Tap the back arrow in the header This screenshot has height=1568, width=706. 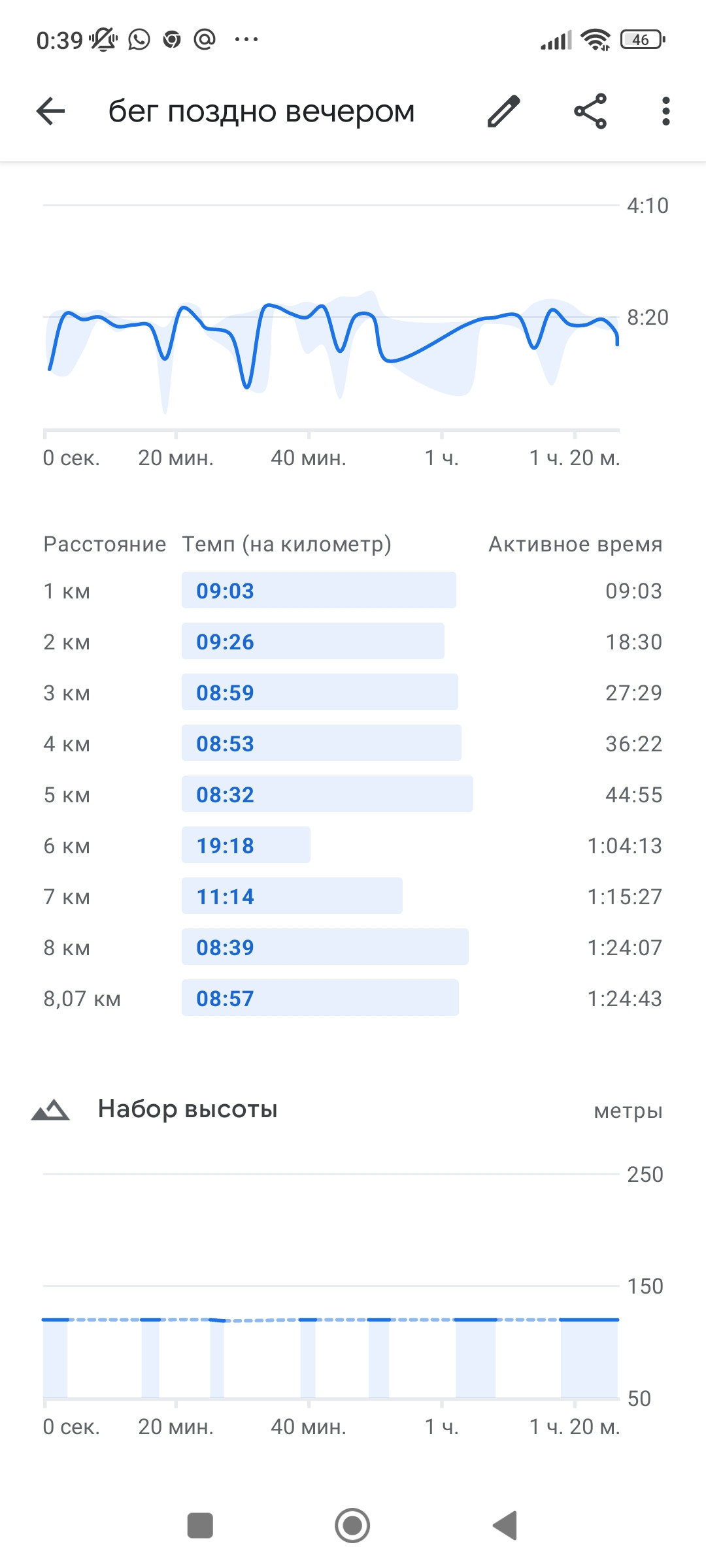(50, 111)
